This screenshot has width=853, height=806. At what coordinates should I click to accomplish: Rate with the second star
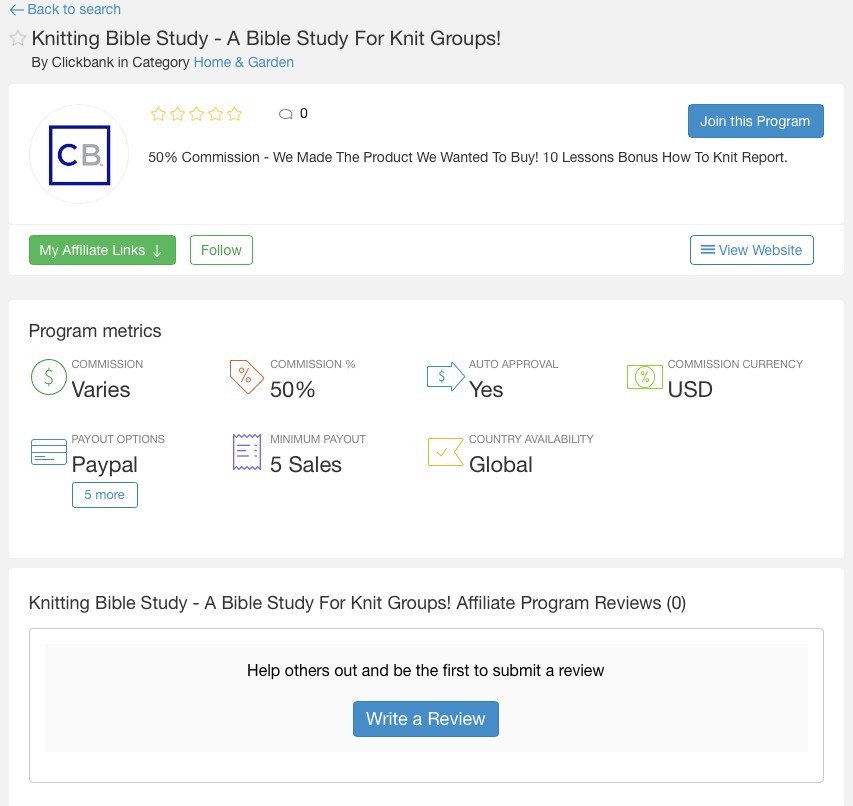point(177,114)
